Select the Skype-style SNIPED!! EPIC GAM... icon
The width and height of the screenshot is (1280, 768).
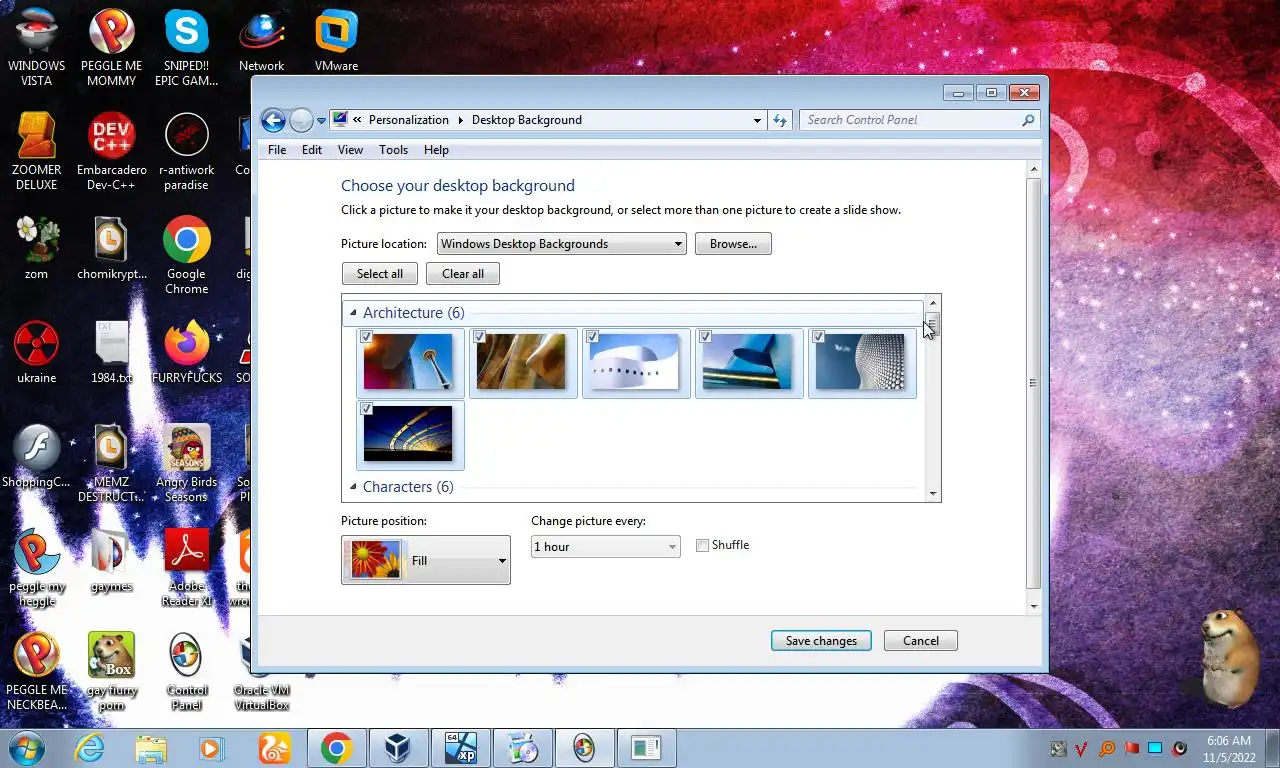click(x=186, y=46)
